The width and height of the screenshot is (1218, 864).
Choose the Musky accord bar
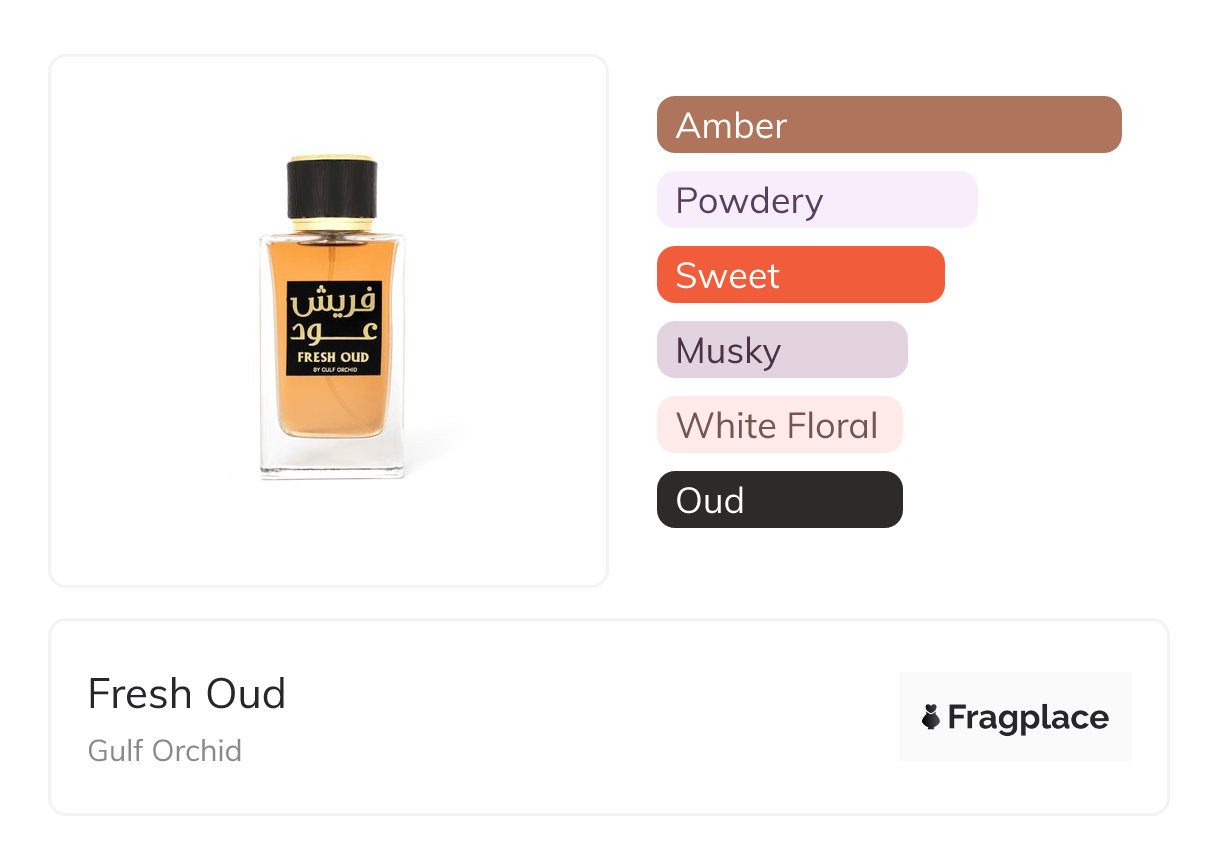781,350
